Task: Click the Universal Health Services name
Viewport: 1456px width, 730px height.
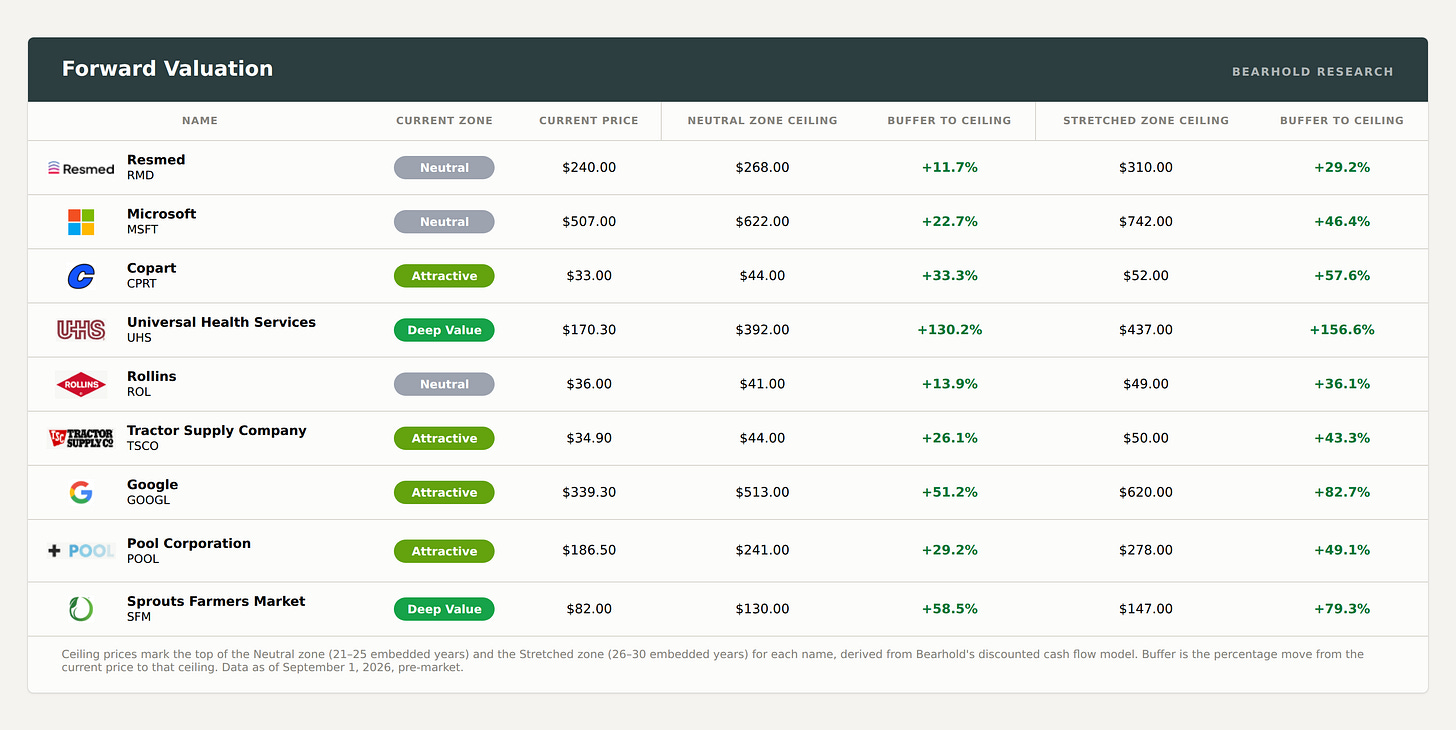Action: coord(221,322)
